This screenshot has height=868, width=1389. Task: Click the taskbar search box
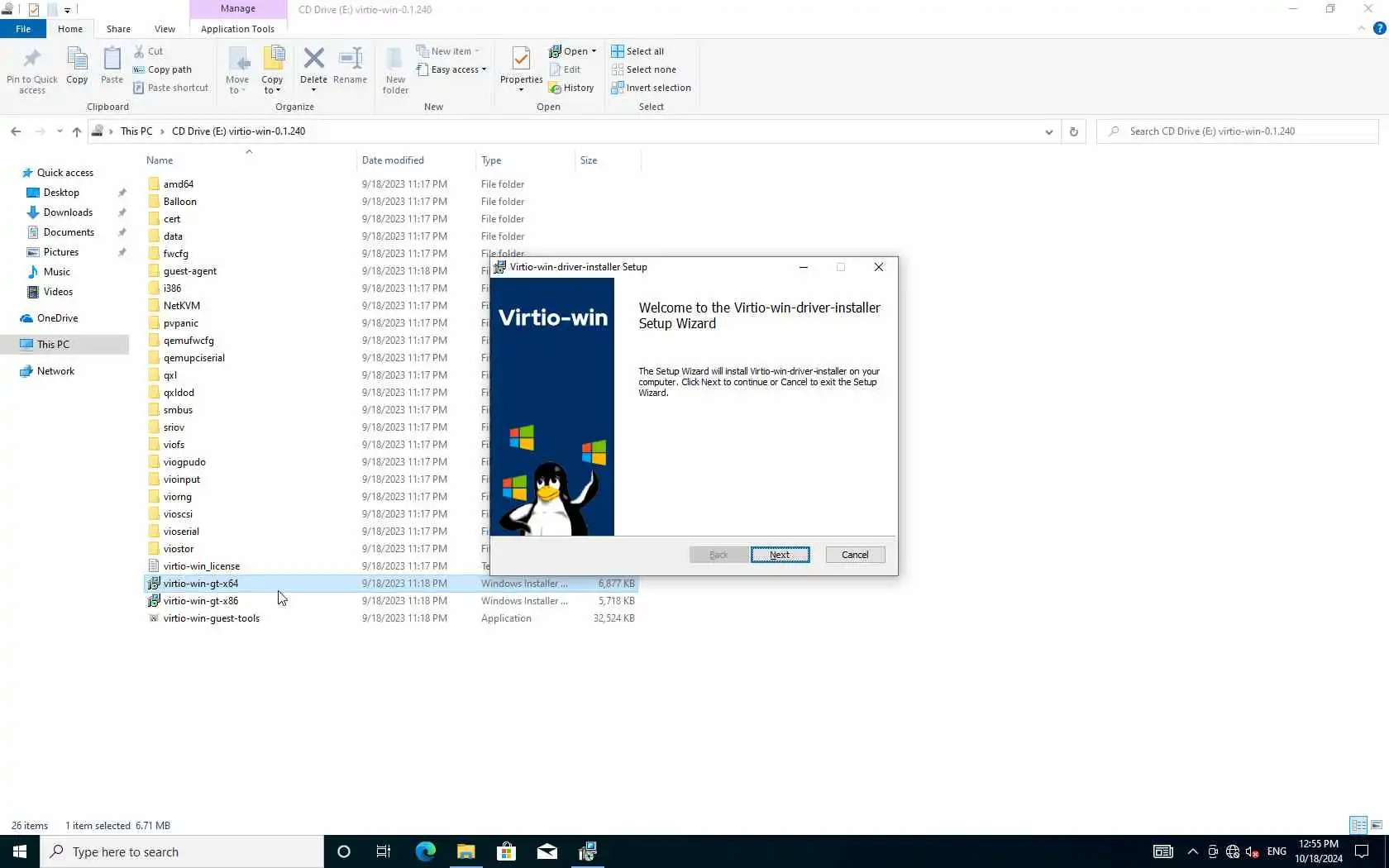tap(182, 851)
